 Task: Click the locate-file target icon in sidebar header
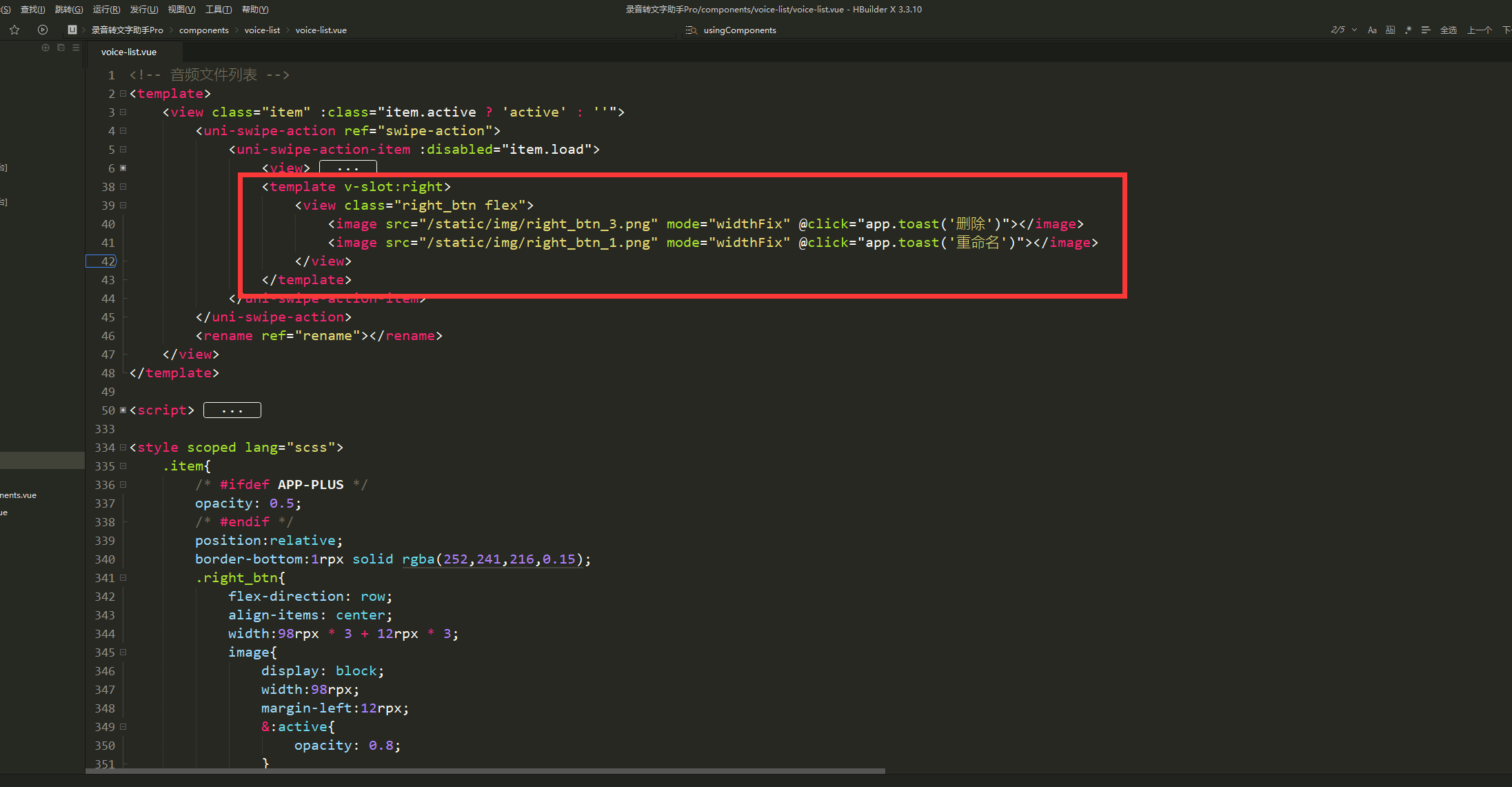46,48
